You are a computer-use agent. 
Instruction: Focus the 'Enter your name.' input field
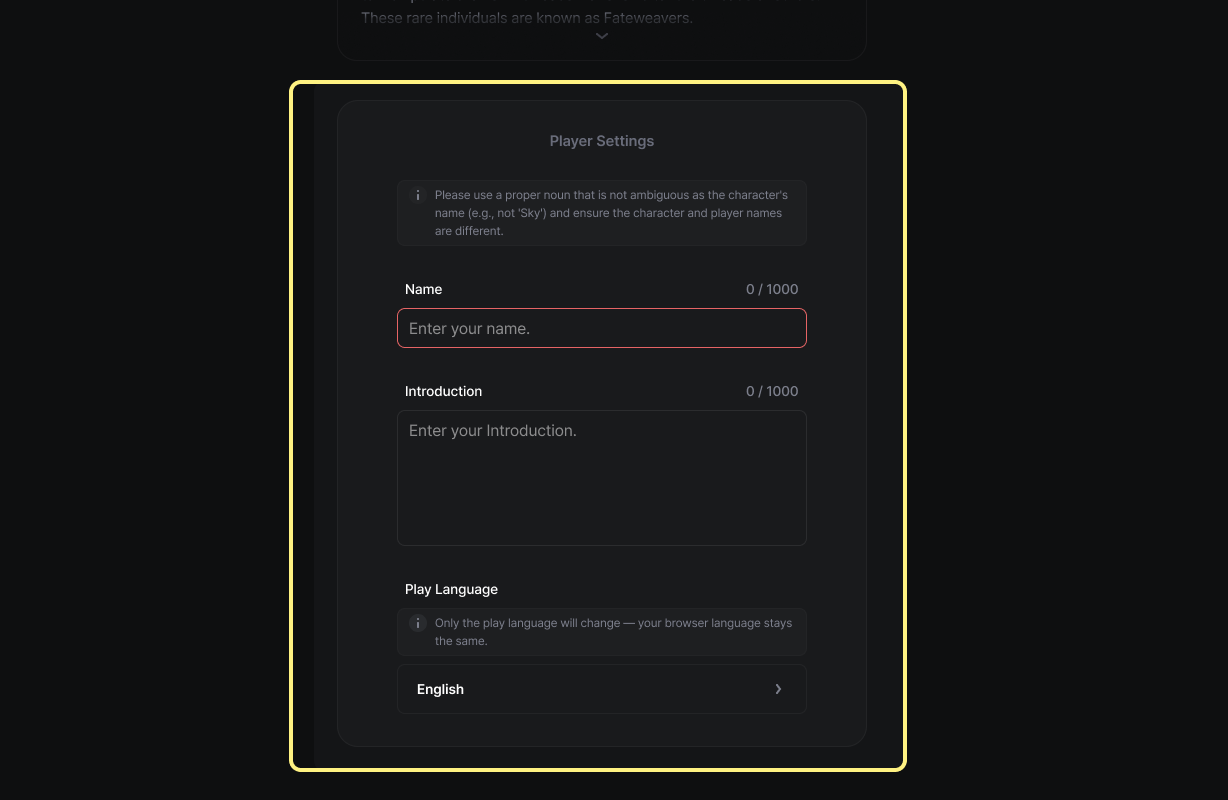601,328
